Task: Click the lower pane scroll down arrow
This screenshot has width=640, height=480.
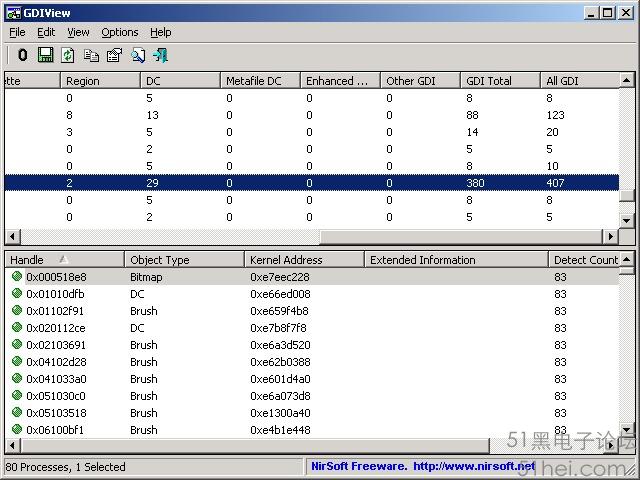Action: click(x=627, y=429)
